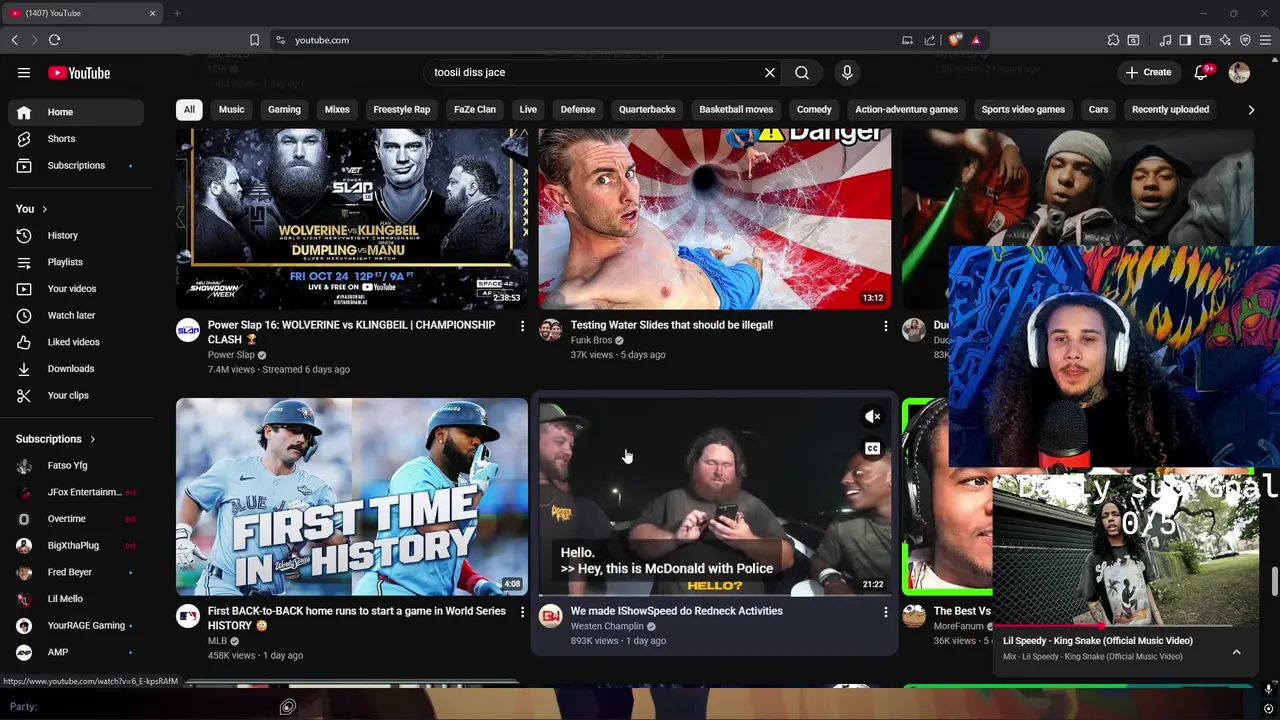
Task: Play the water slides Danger thumbnail
Action: coord(715,219)
